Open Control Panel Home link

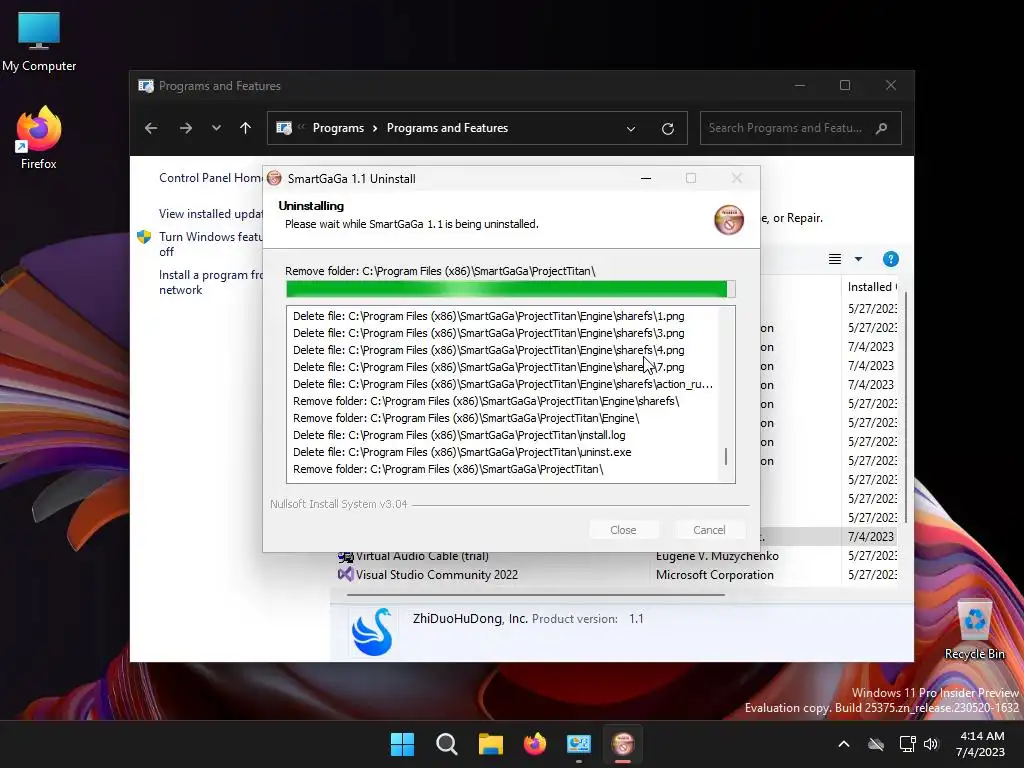coord(211,178)
